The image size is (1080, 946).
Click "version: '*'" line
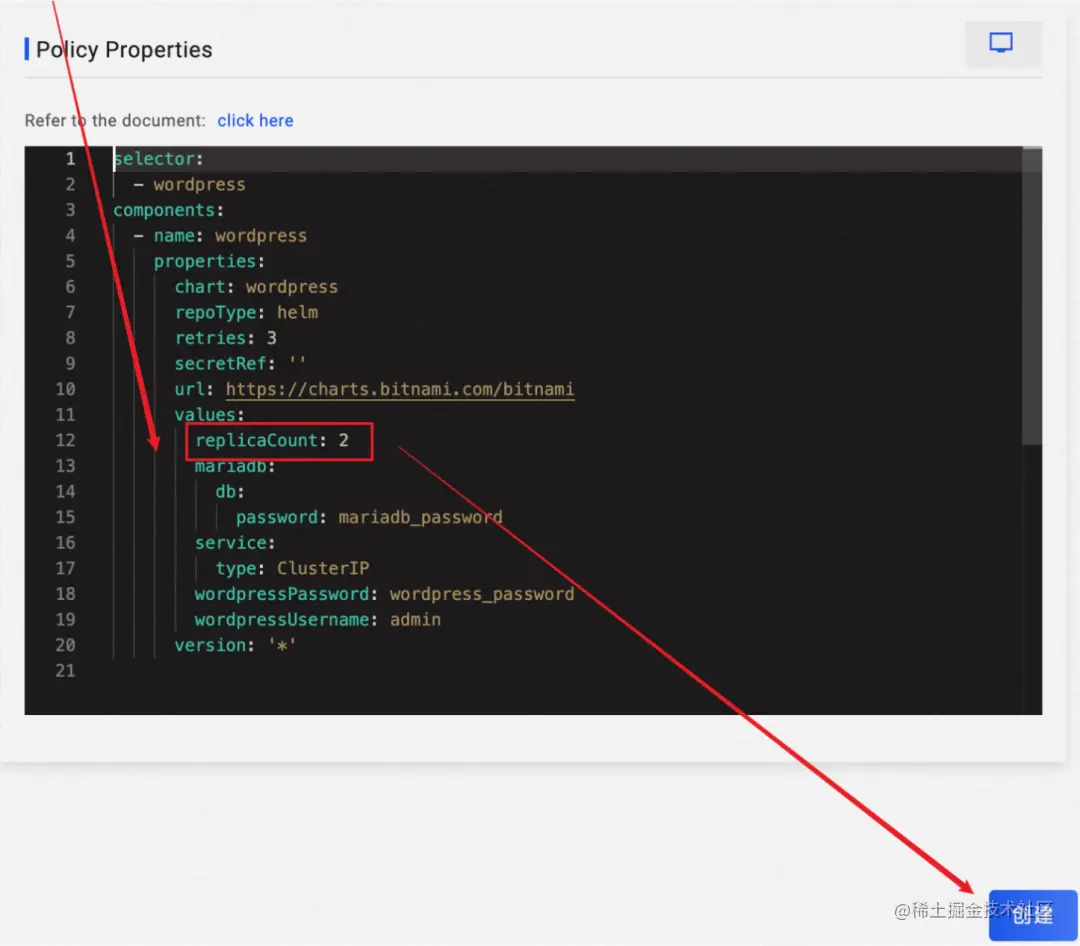tap(235, 645)
